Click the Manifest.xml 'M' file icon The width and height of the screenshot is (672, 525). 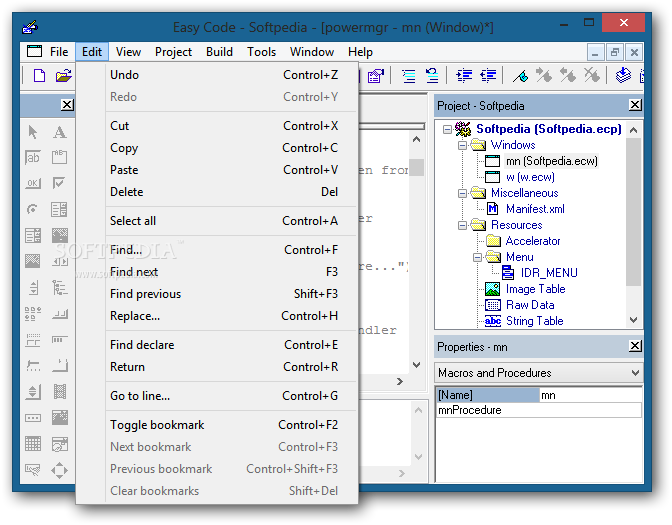click(492, 209)
